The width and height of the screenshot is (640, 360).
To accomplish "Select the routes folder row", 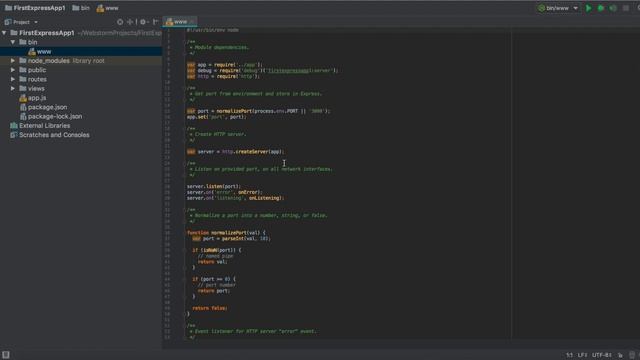I will (x=81, y=79).
